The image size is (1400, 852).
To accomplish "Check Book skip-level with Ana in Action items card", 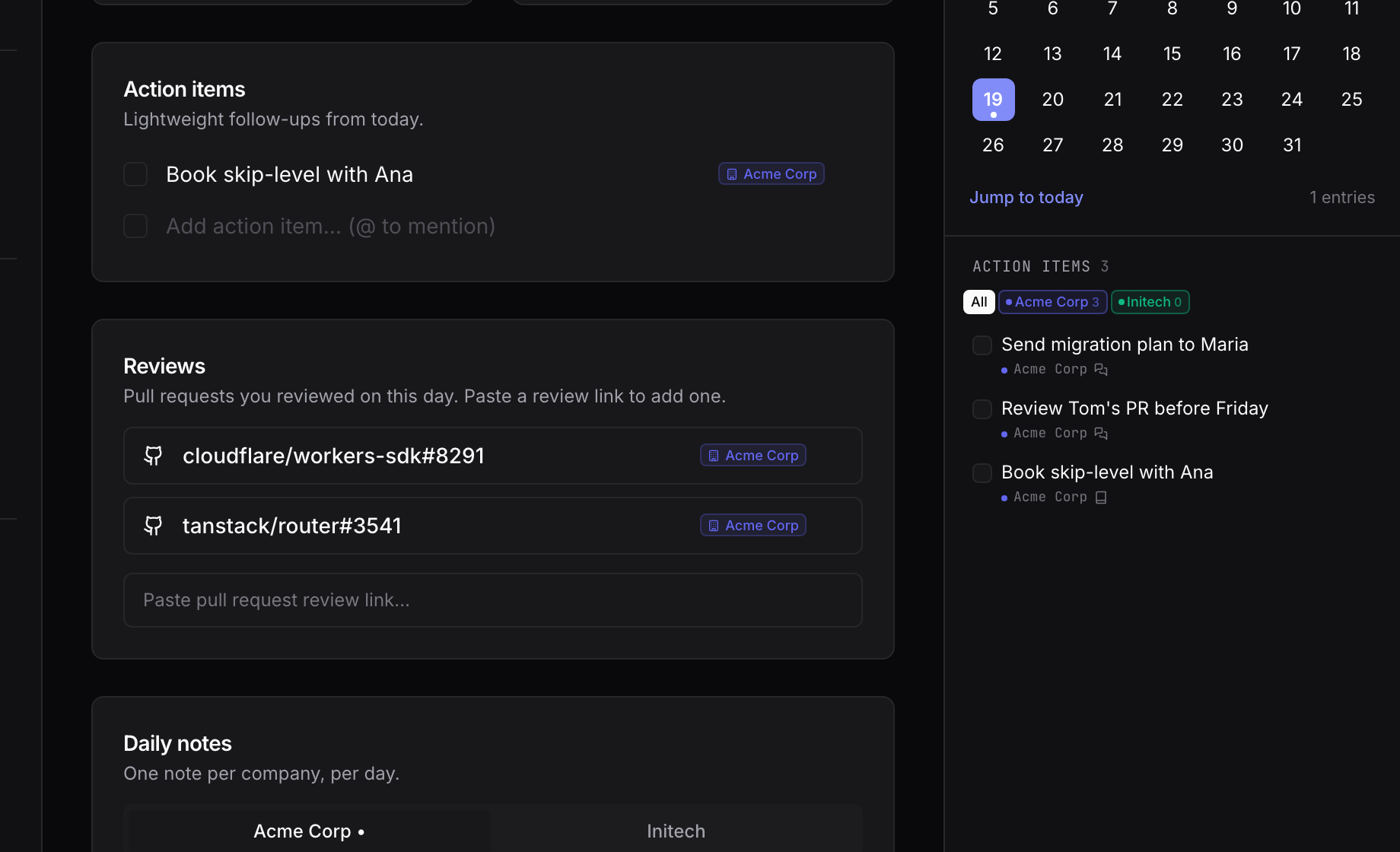I will [135, 174].
